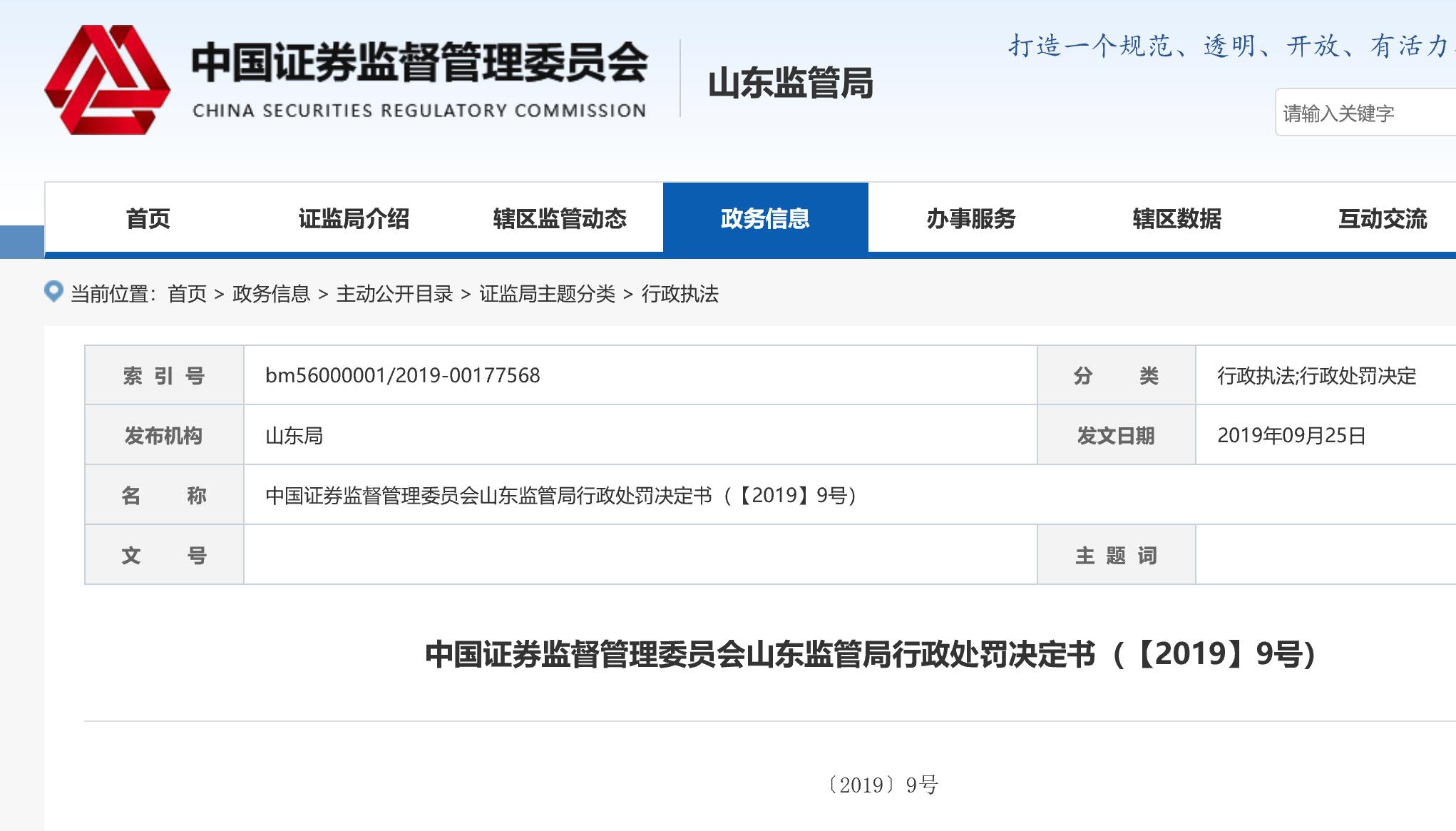The width and height of the screenshot is (1456, 831).
Task: Click the document name in the 名称 row
Action: pyautogui.click(x=561, y=495)
